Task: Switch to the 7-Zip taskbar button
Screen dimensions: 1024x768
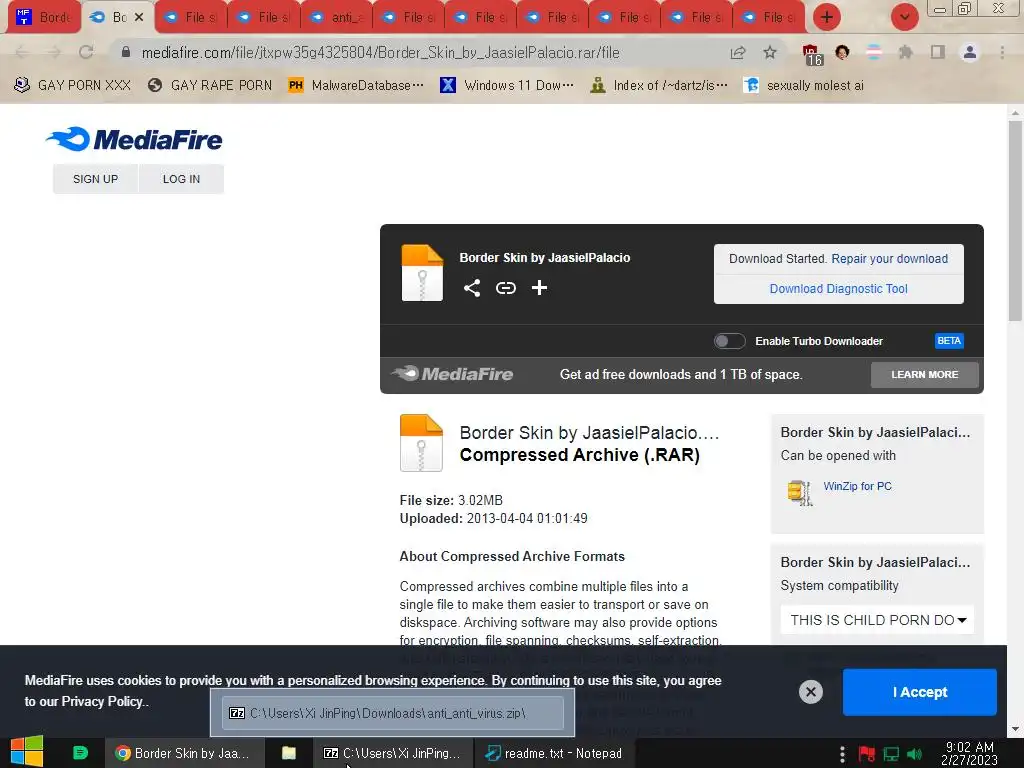Action: pos(393,753)
